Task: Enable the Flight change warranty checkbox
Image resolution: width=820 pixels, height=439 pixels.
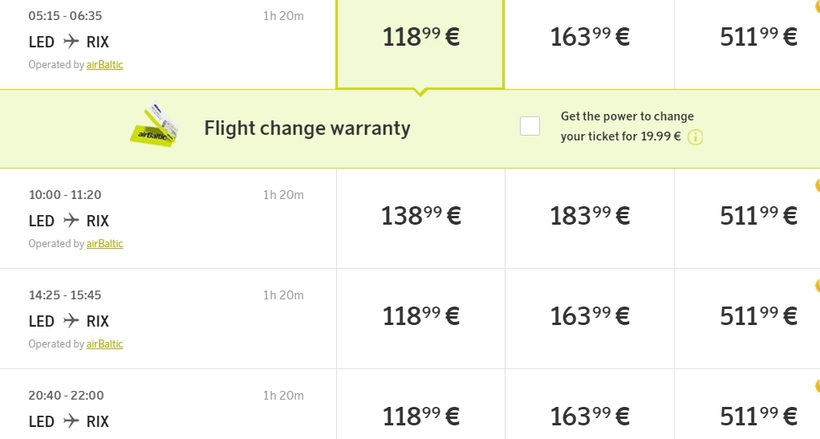Action: click(530, 126)
